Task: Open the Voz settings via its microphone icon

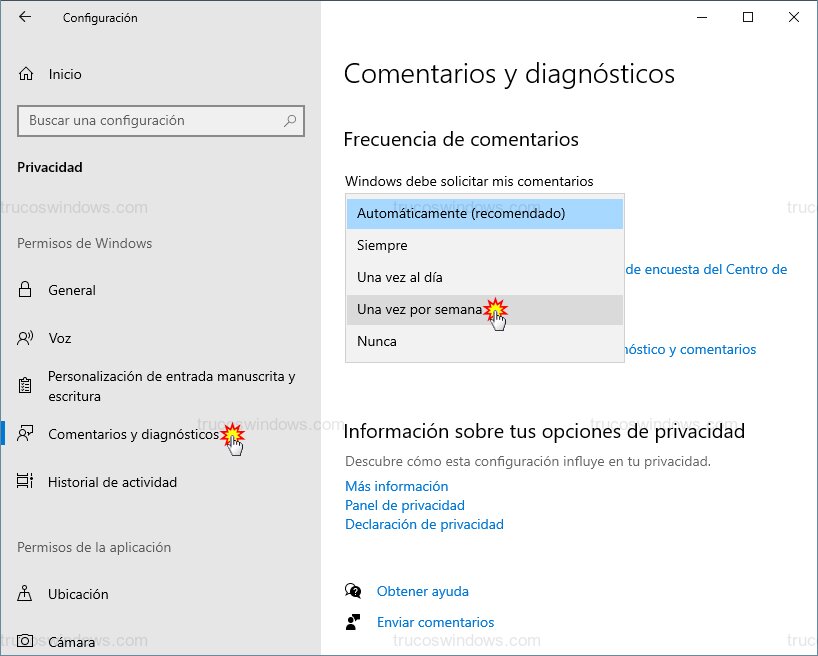Action: click(24, 338)
